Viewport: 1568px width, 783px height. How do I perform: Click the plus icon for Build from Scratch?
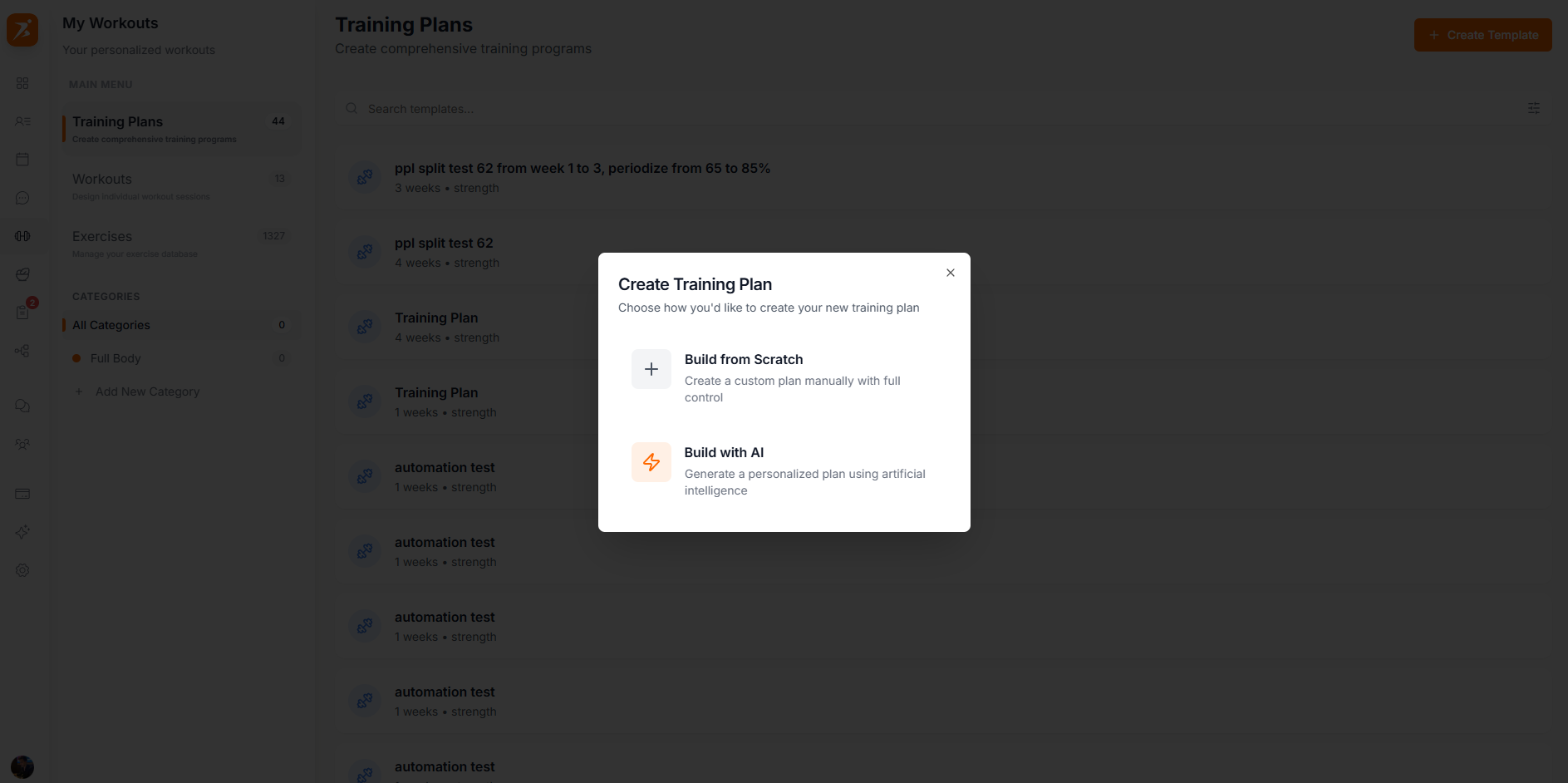click(651, 369)
